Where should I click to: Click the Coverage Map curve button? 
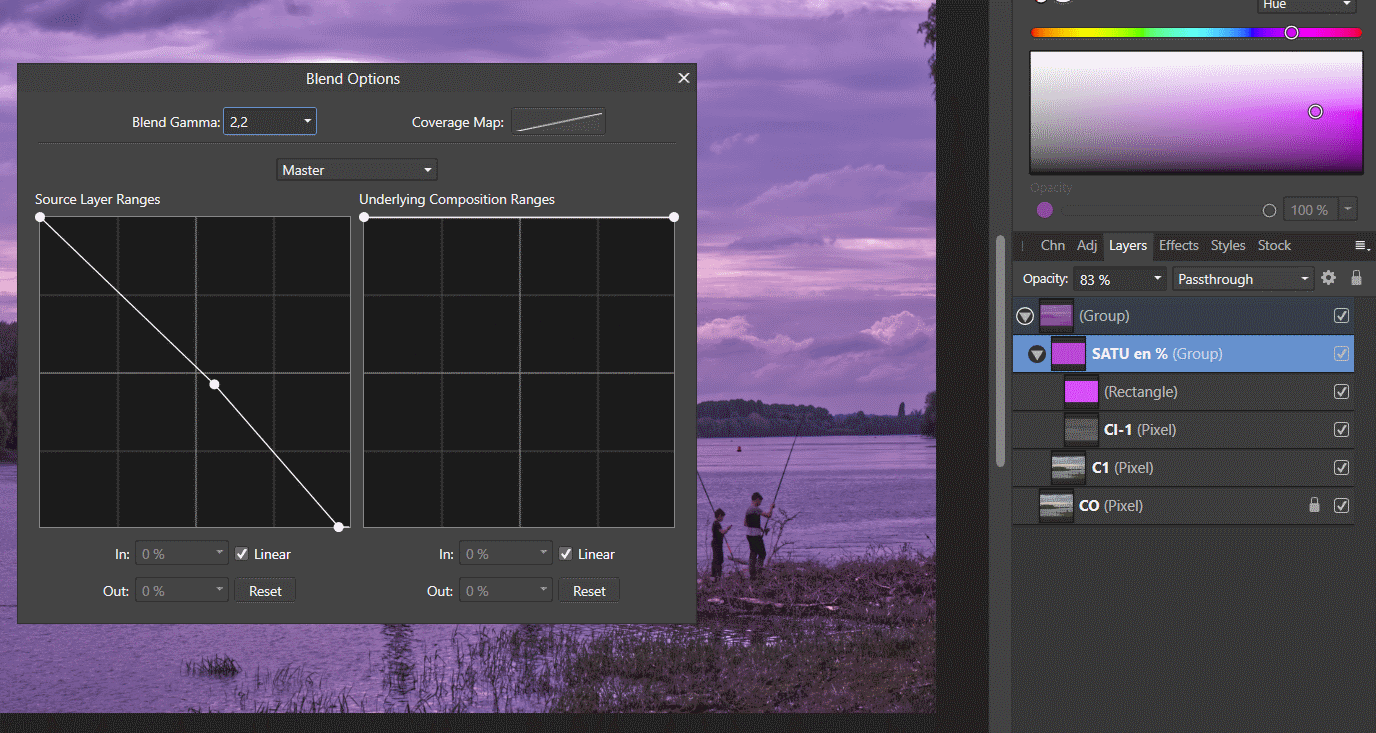(x=558, y=122)
